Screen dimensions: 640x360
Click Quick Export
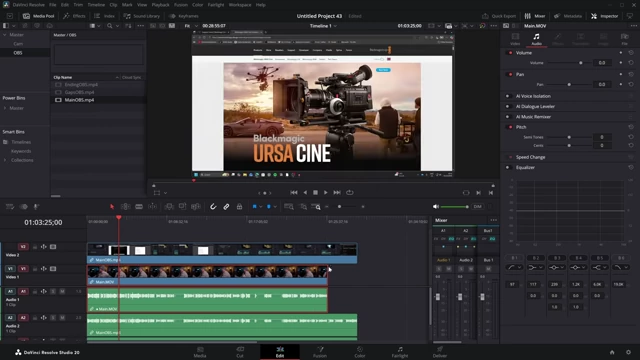(x=499, y=16)
